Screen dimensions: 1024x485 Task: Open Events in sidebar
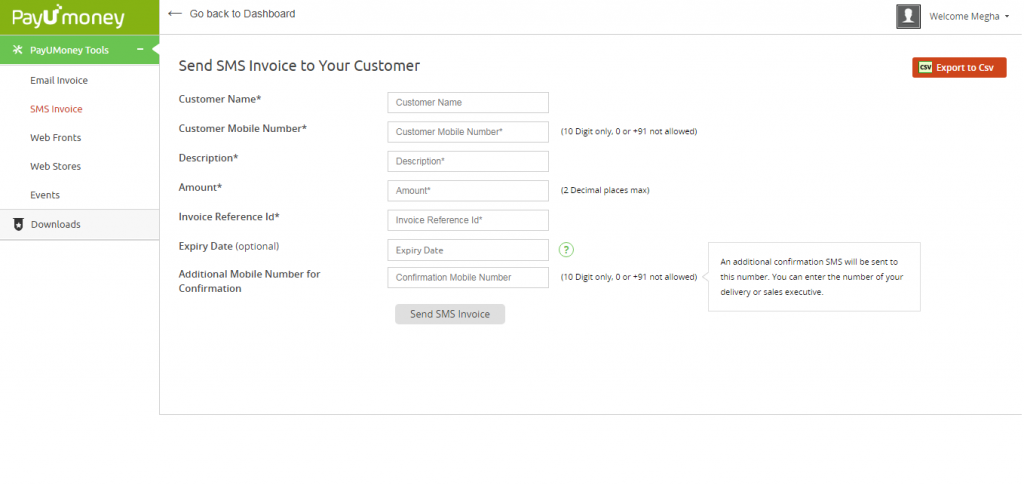pos(45,195)
